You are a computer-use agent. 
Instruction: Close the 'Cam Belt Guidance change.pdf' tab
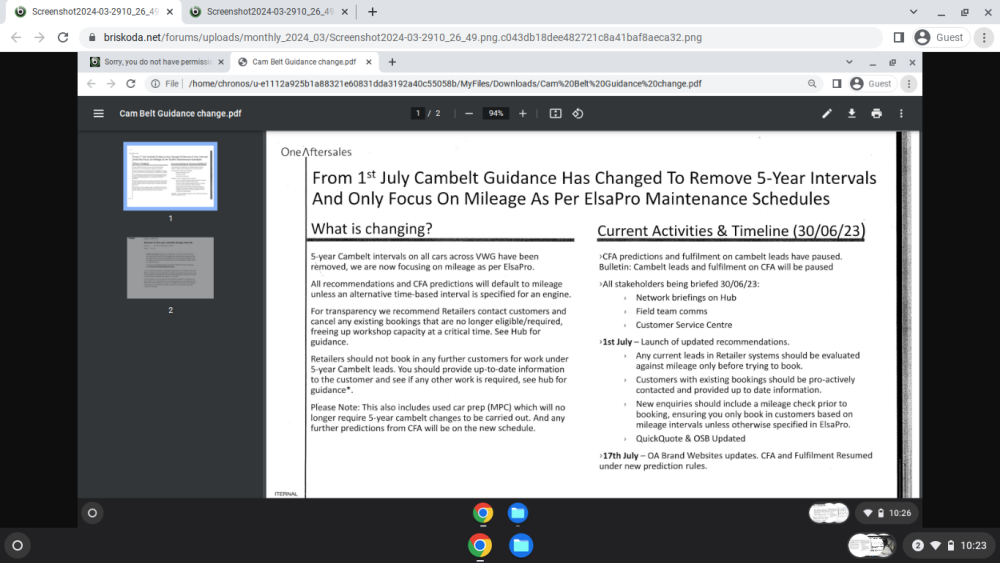point(369,62)
